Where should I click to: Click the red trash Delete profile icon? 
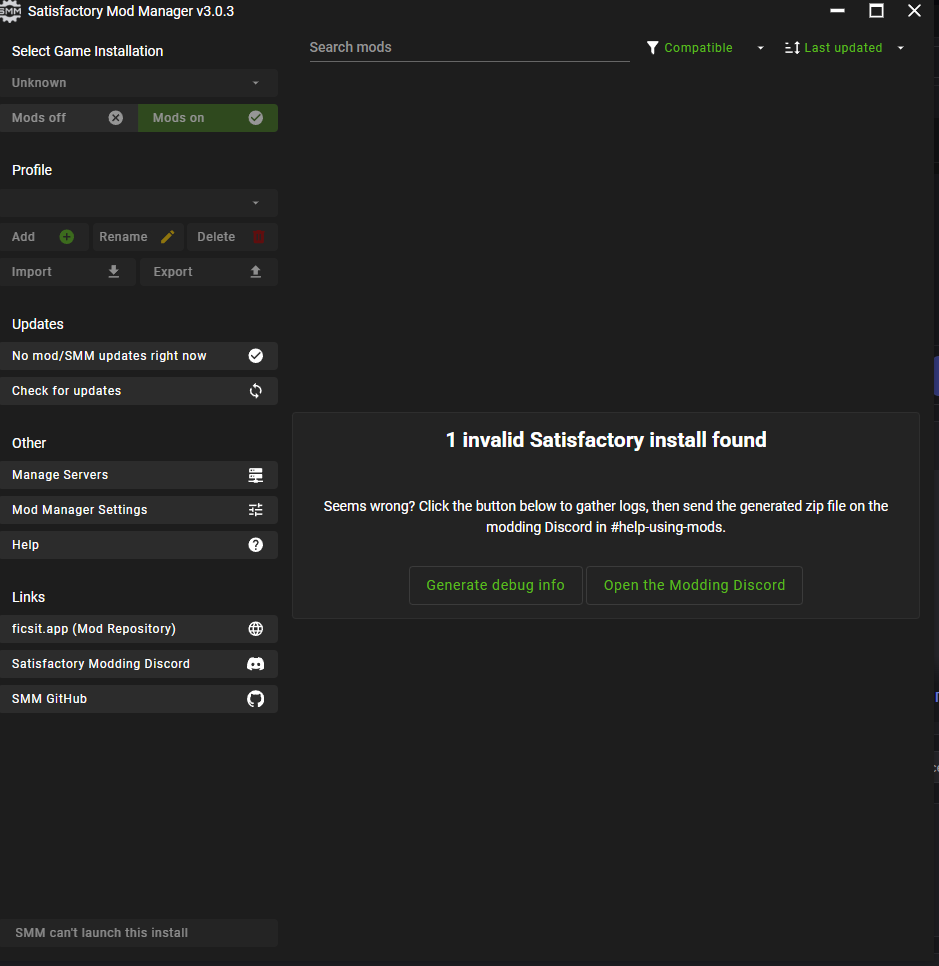(259, 237)
